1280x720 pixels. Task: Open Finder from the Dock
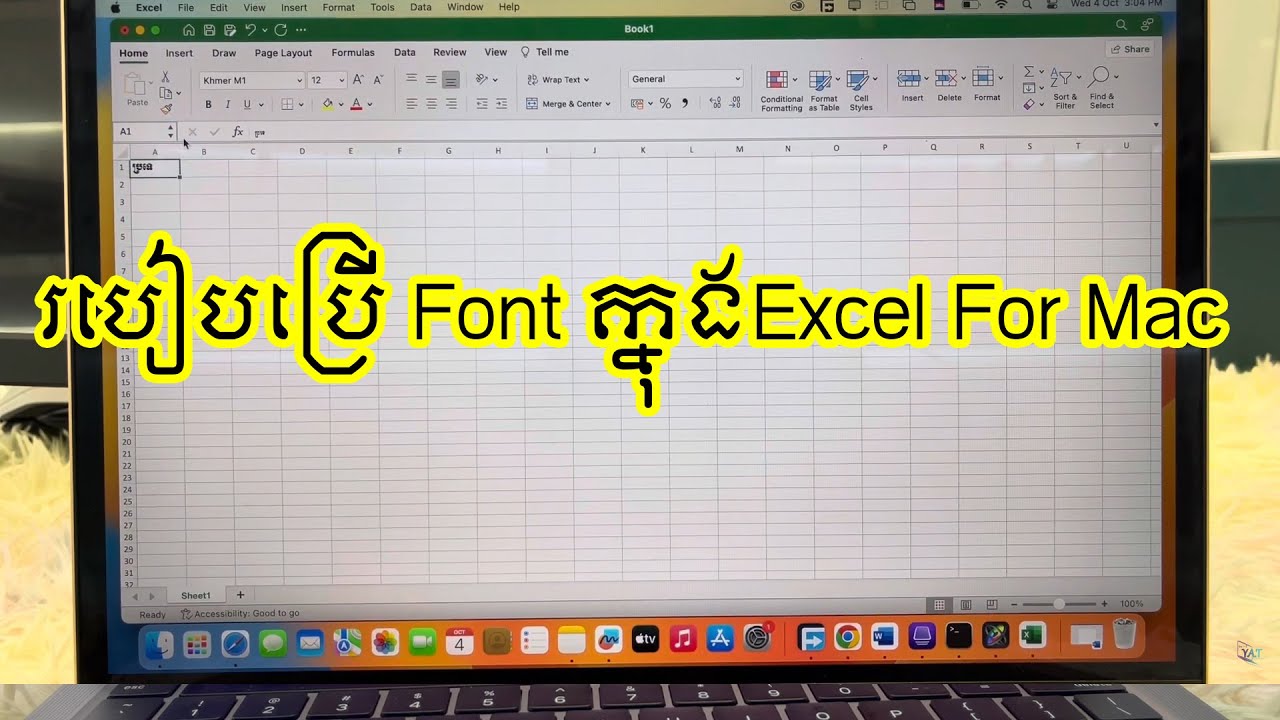[x=160, y=643]
